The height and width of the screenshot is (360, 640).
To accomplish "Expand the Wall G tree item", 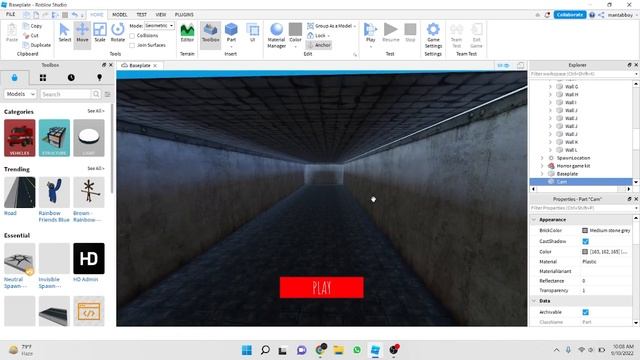I will click(550, 87).
